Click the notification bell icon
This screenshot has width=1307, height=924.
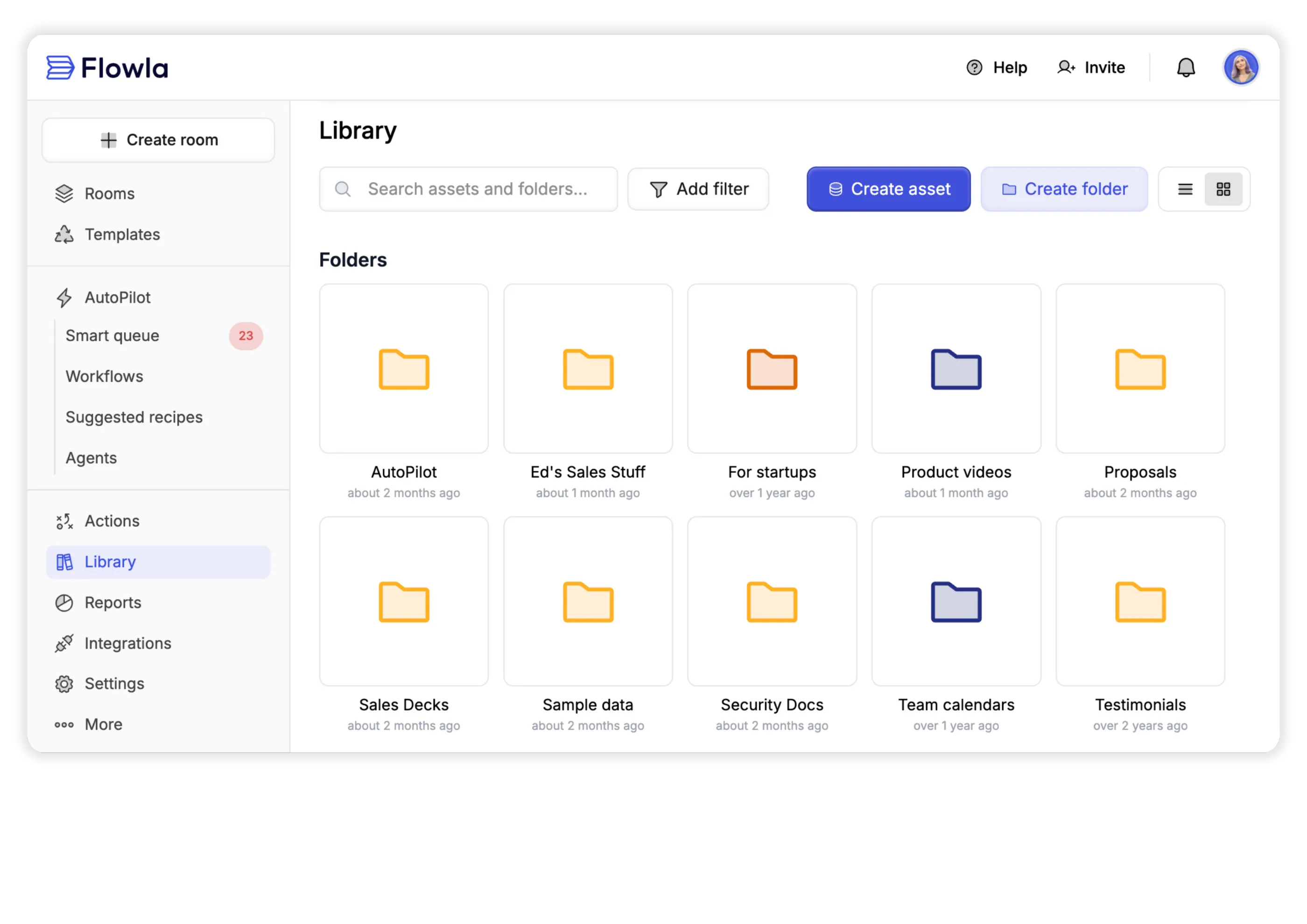point(1186,68)
